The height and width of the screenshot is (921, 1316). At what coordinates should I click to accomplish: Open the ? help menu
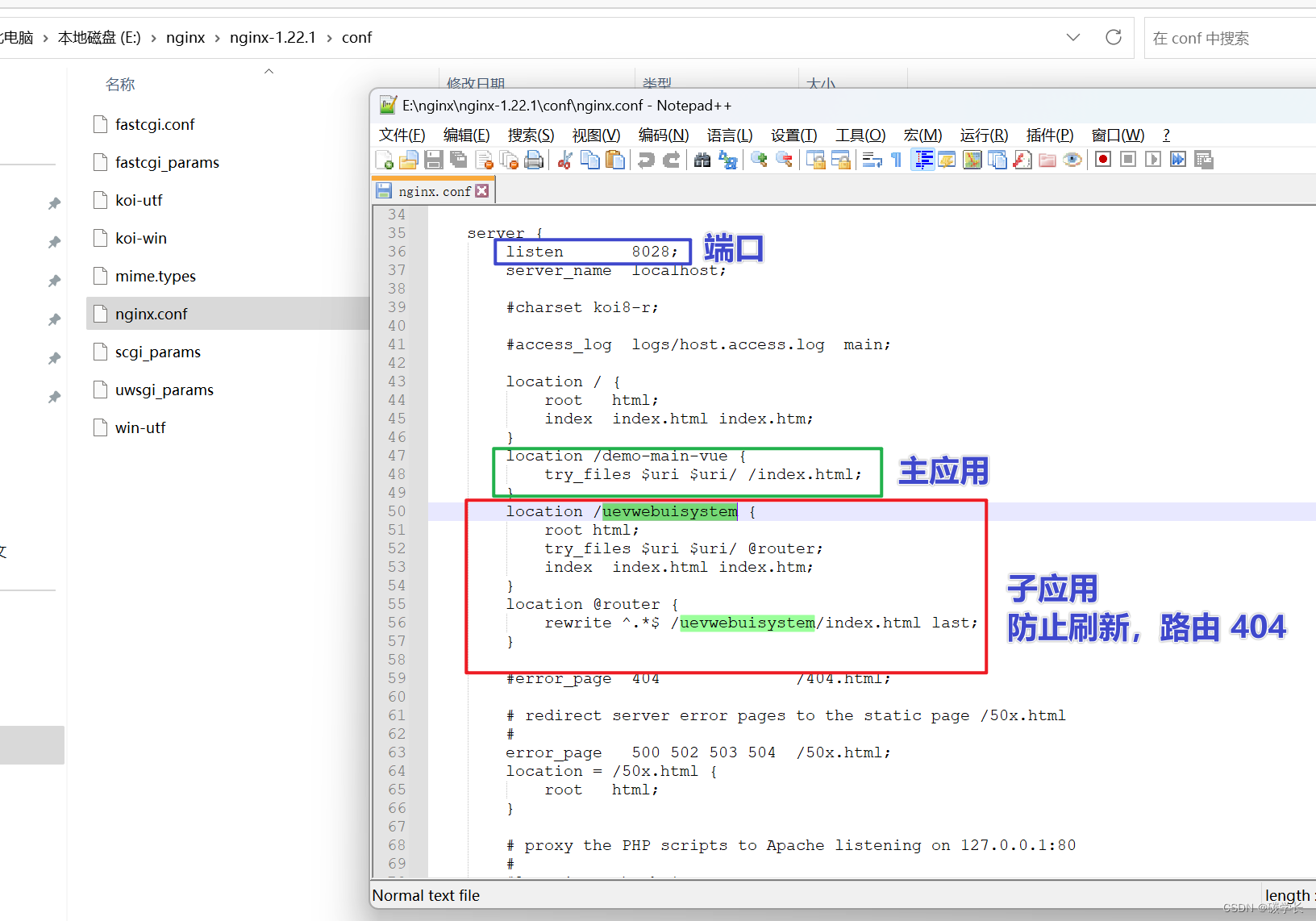coord(1166,135)
